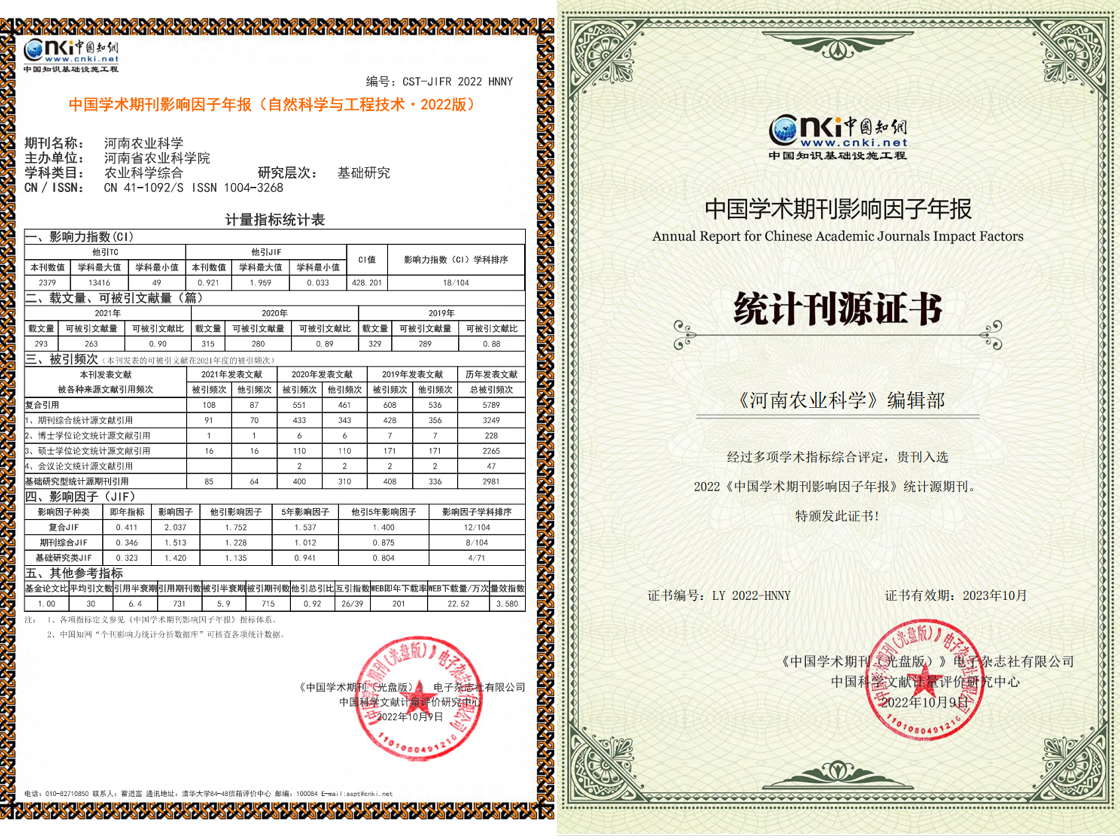Image resolution: width=1120 pixels, height=839 pixels.
Task: Click section heading 三、被引频次
Action: click(61, 359)
